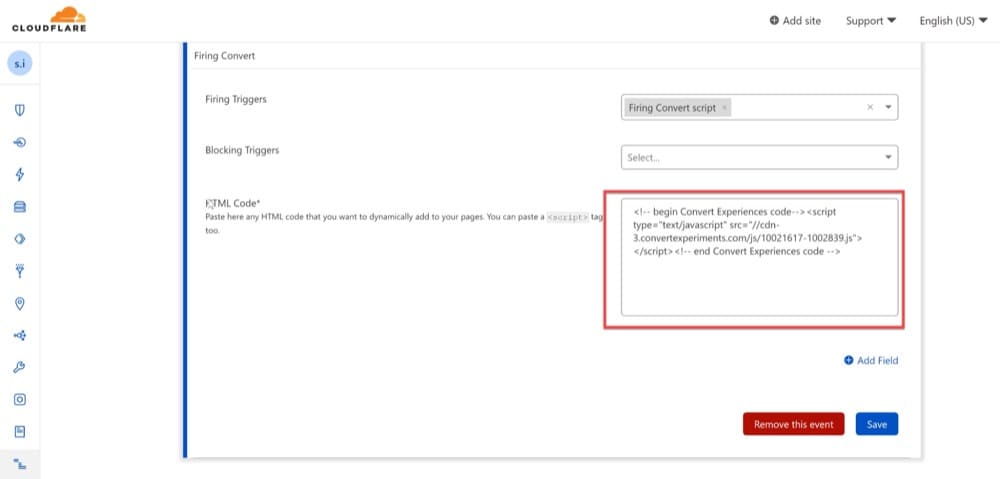Open the English (US) language menu
Viewport: 1000px width, 479px height.
pos(953,20)
